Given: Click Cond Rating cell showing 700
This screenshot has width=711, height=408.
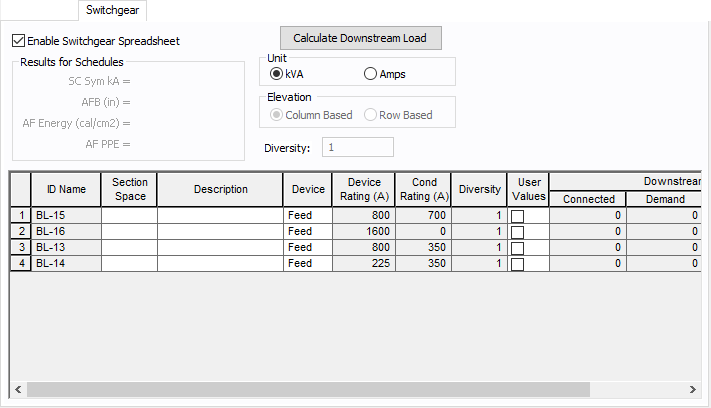Looking at the screenshot, I should (x=423, y=215).
